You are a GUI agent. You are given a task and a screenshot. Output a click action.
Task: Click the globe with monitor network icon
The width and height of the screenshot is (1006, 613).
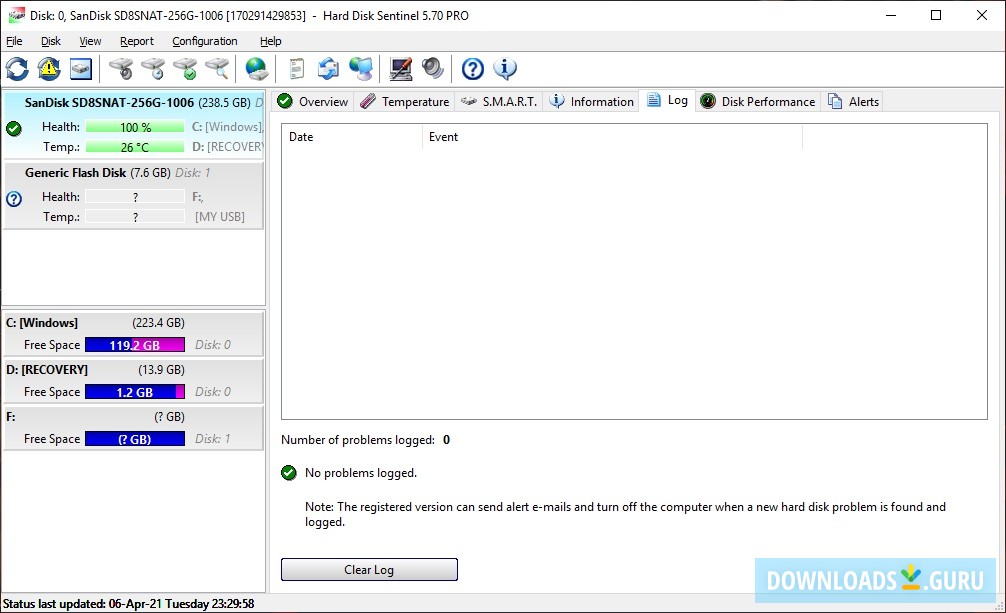pyautogui.click(x=361, y=69)
